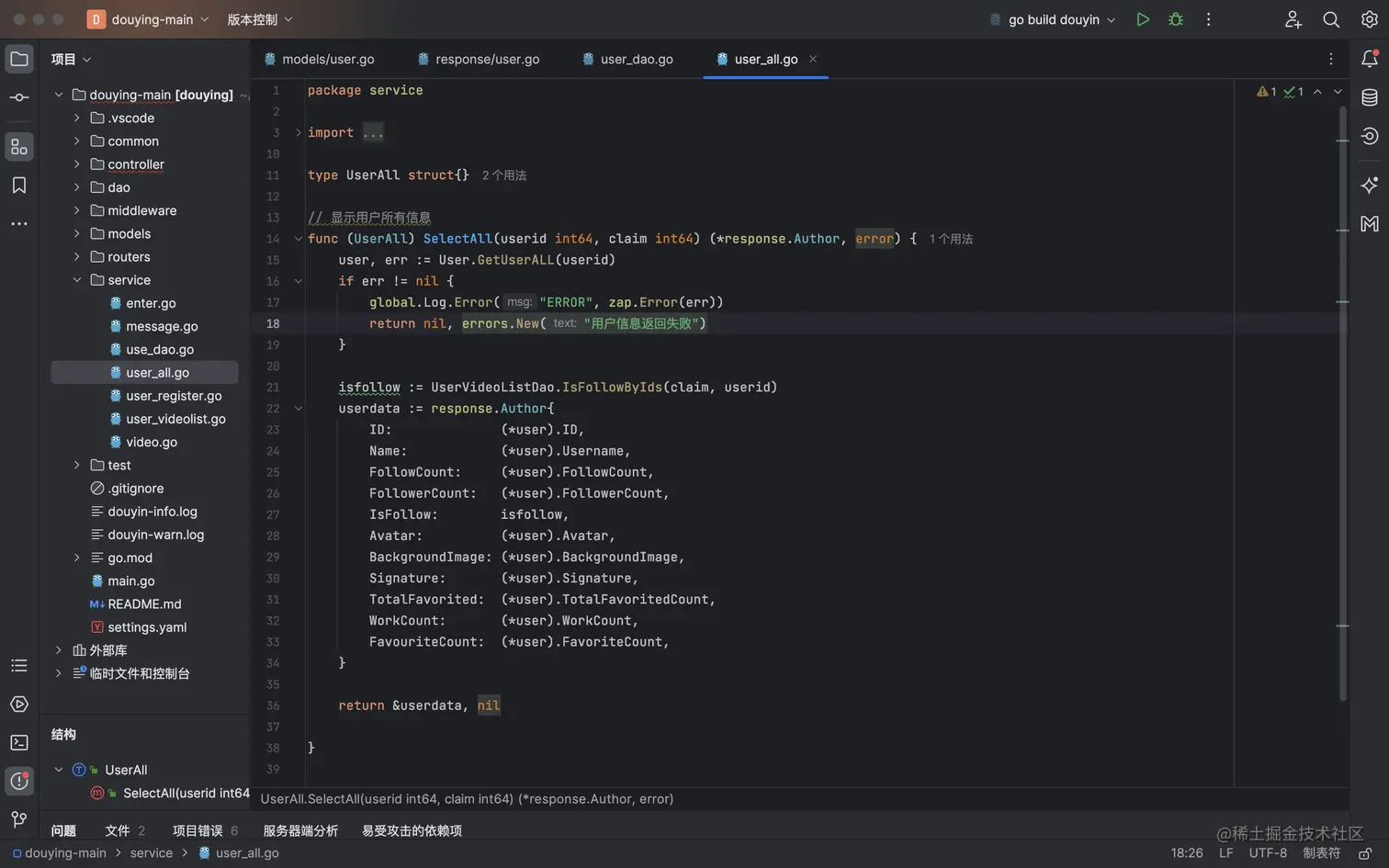1389x868 pixels.
Task: Open IDE settings gear icon
Action: [1370, 19]
